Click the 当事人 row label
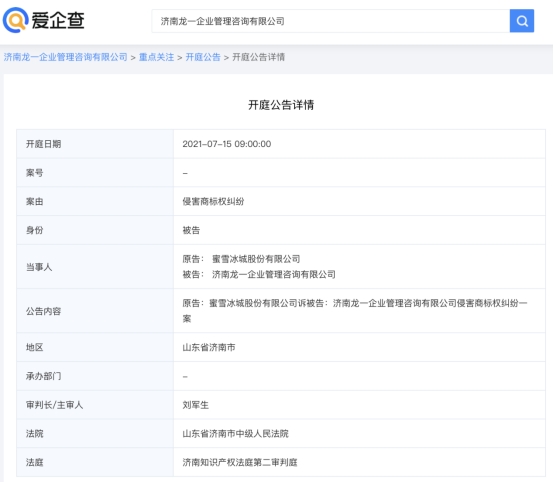The image size is (554, 483). click(x=39, y=267)
